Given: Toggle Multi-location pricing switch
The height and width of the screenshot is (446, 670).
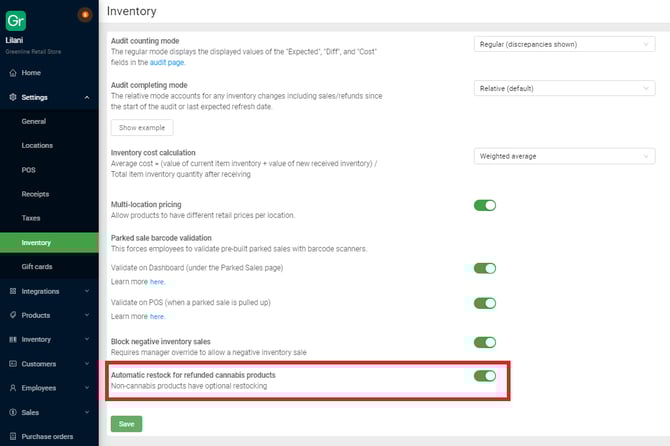Looking at the screenshot, I should click(x=484, y=206).
